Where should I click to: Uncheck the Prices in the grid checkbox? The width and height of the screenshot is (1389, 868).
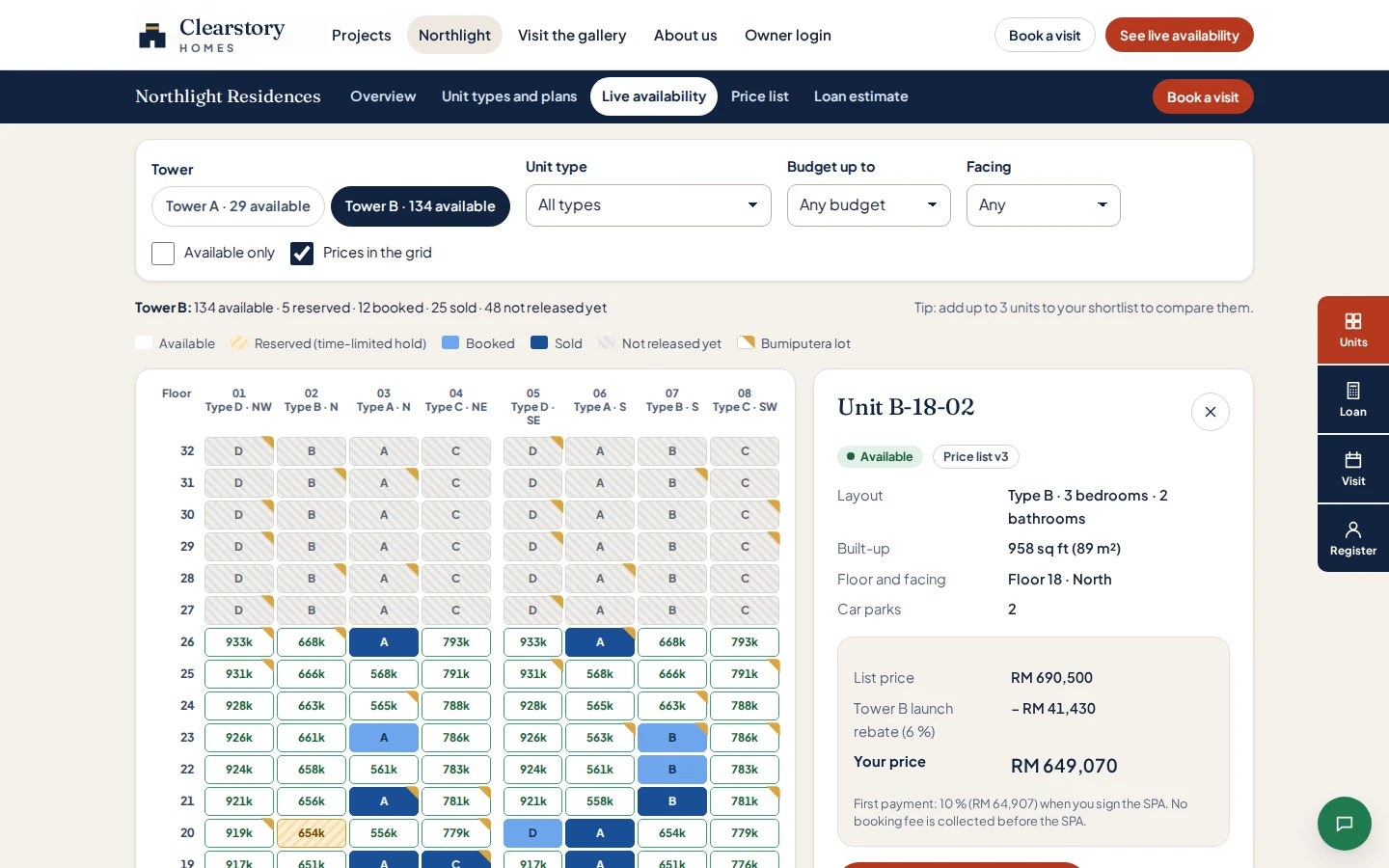[x=302, y=254]
